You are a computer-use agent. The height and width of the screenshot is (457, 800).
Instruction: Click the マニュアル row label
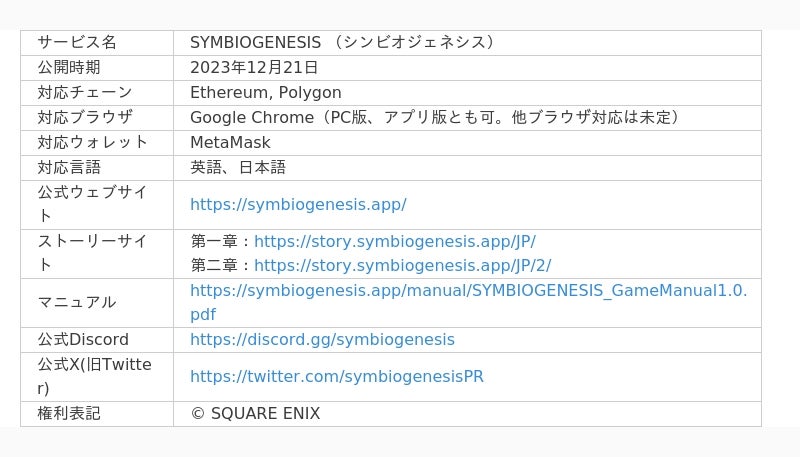click(x=77, y=302)
